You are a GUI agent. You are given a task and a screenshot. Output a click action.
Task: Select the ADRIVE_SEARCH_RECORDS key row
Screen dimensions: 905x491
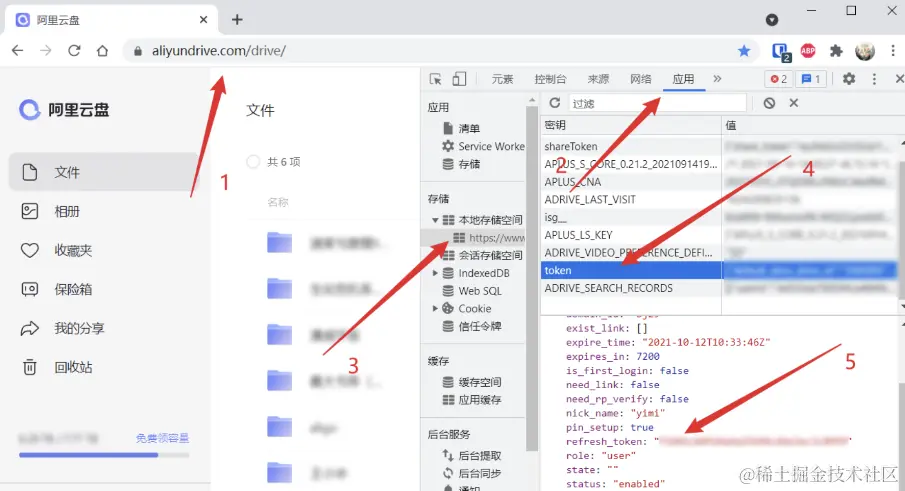click(x=631, y=288)
